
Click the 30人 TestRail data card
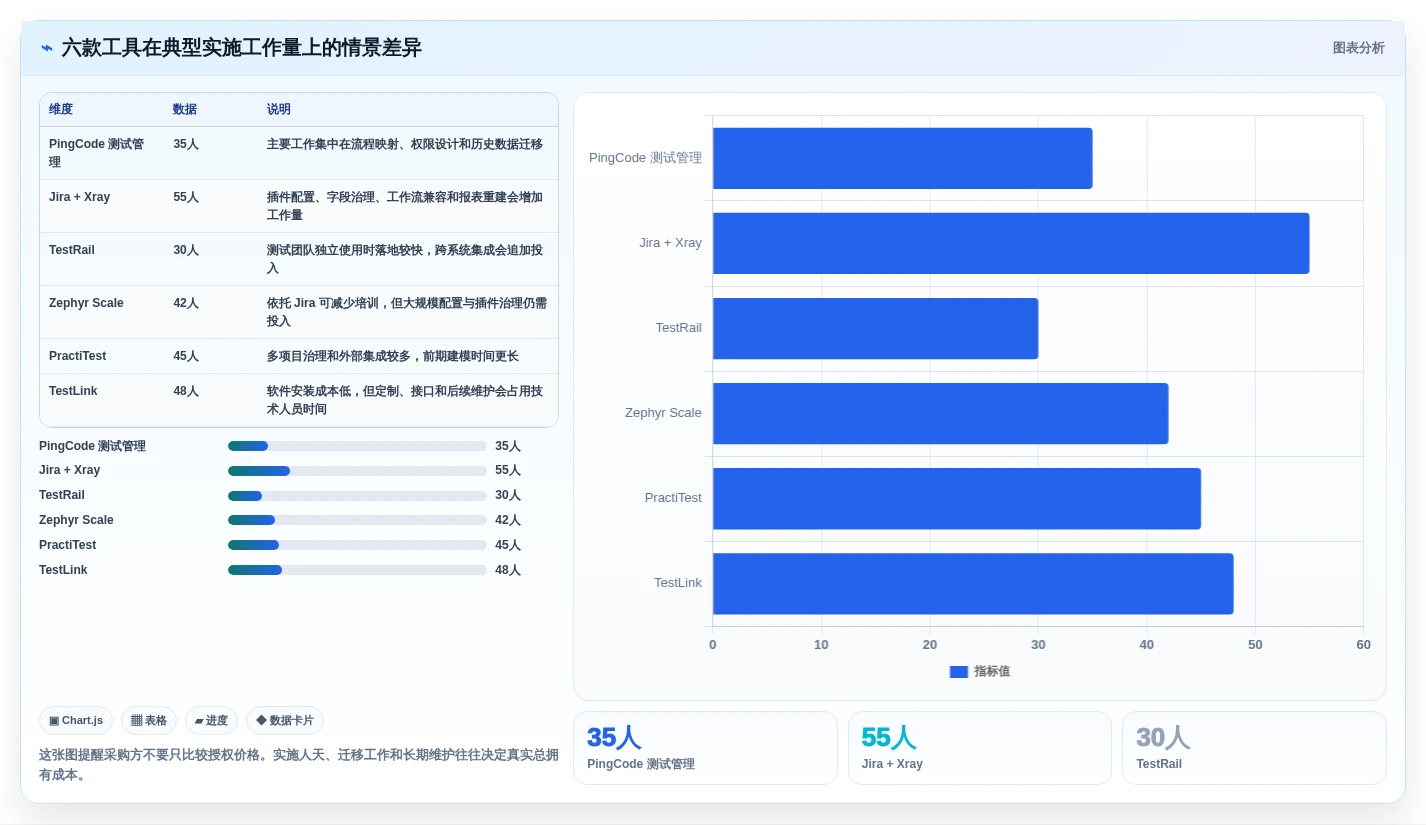(x=1254, y=748)
